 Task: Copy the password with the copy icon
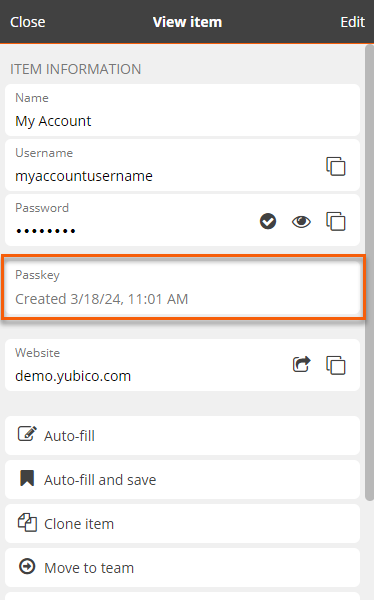point(336,221)
